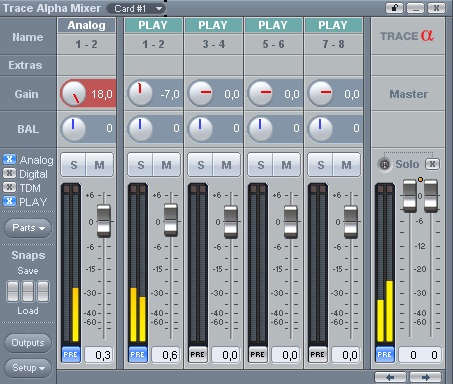453x384 pixels.
Task: Click the PLAY header above 1-2
Action: (153, 25)
